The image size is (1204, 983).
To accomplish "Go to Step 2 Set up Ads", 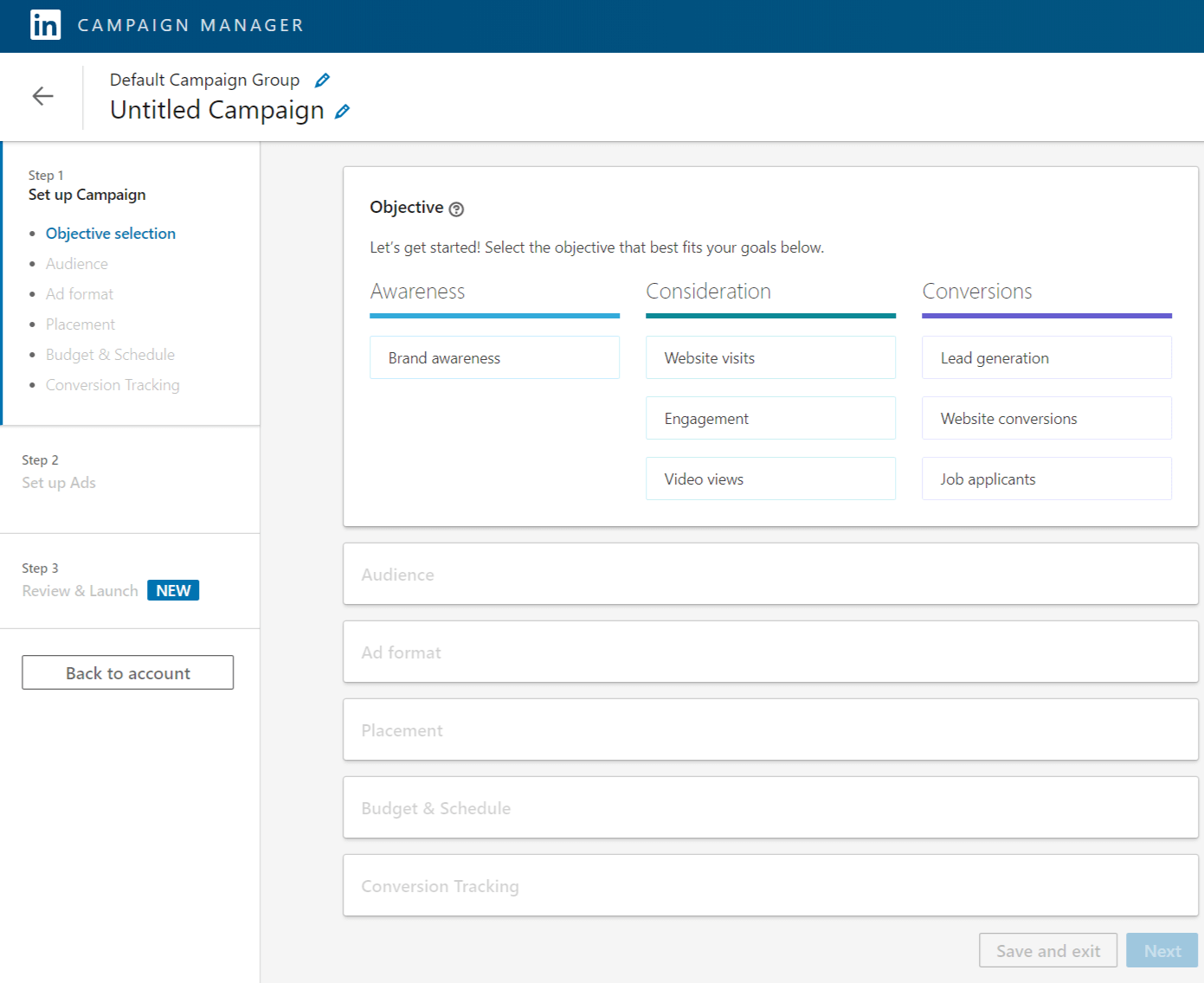I will point(59,482).
